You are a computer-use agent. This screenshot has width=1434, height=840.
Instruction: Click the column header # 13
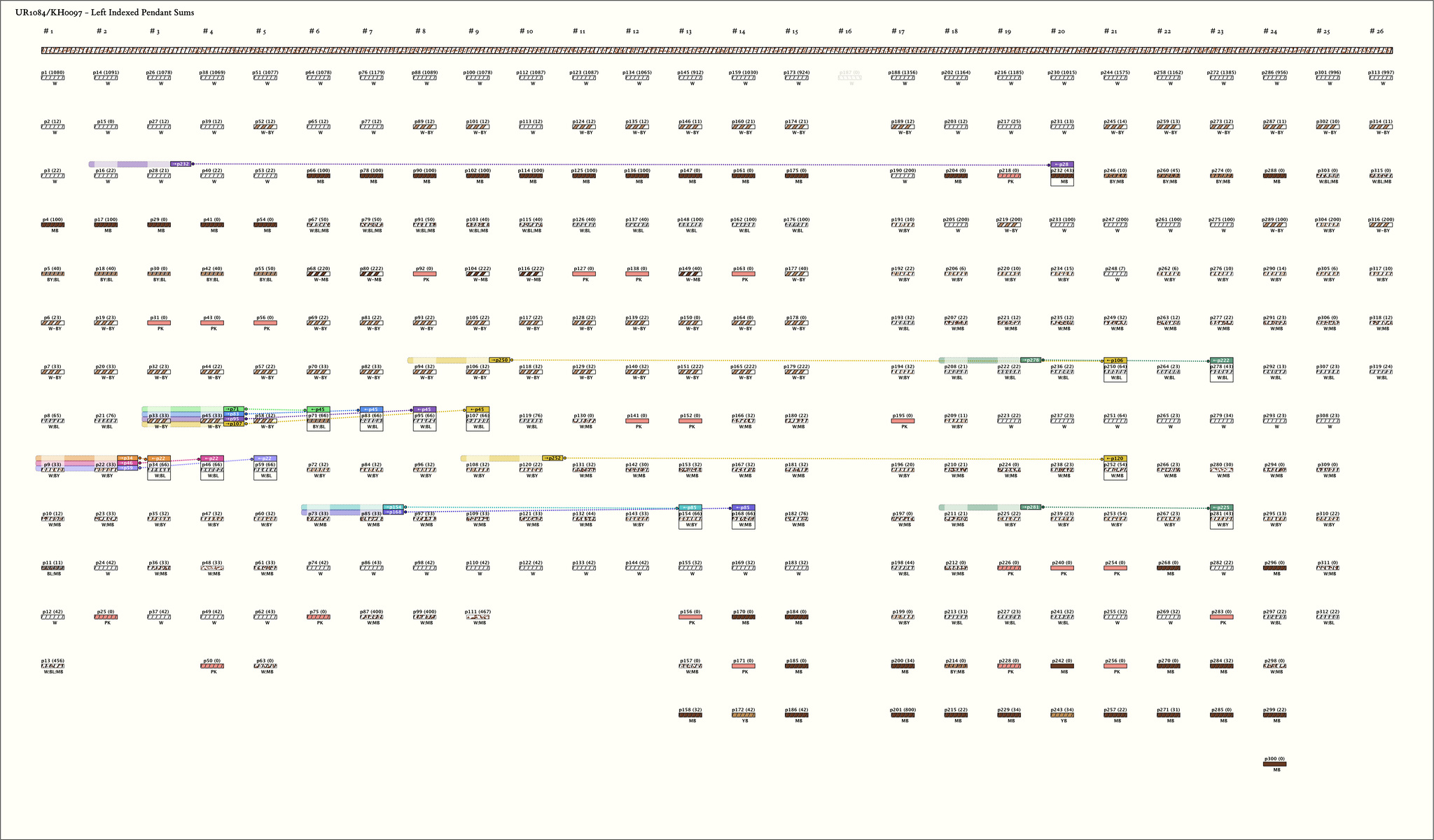tap(685, 31)
